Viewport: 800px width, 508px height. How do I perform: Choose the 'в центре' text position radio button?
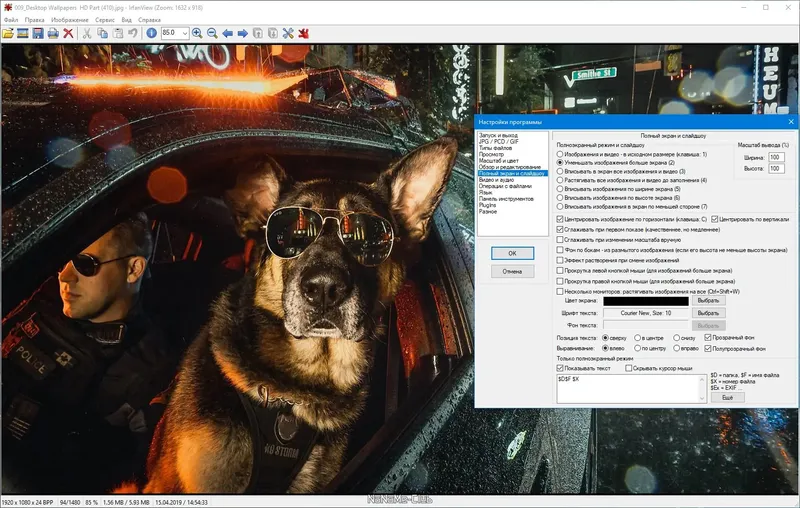point(637,338)
